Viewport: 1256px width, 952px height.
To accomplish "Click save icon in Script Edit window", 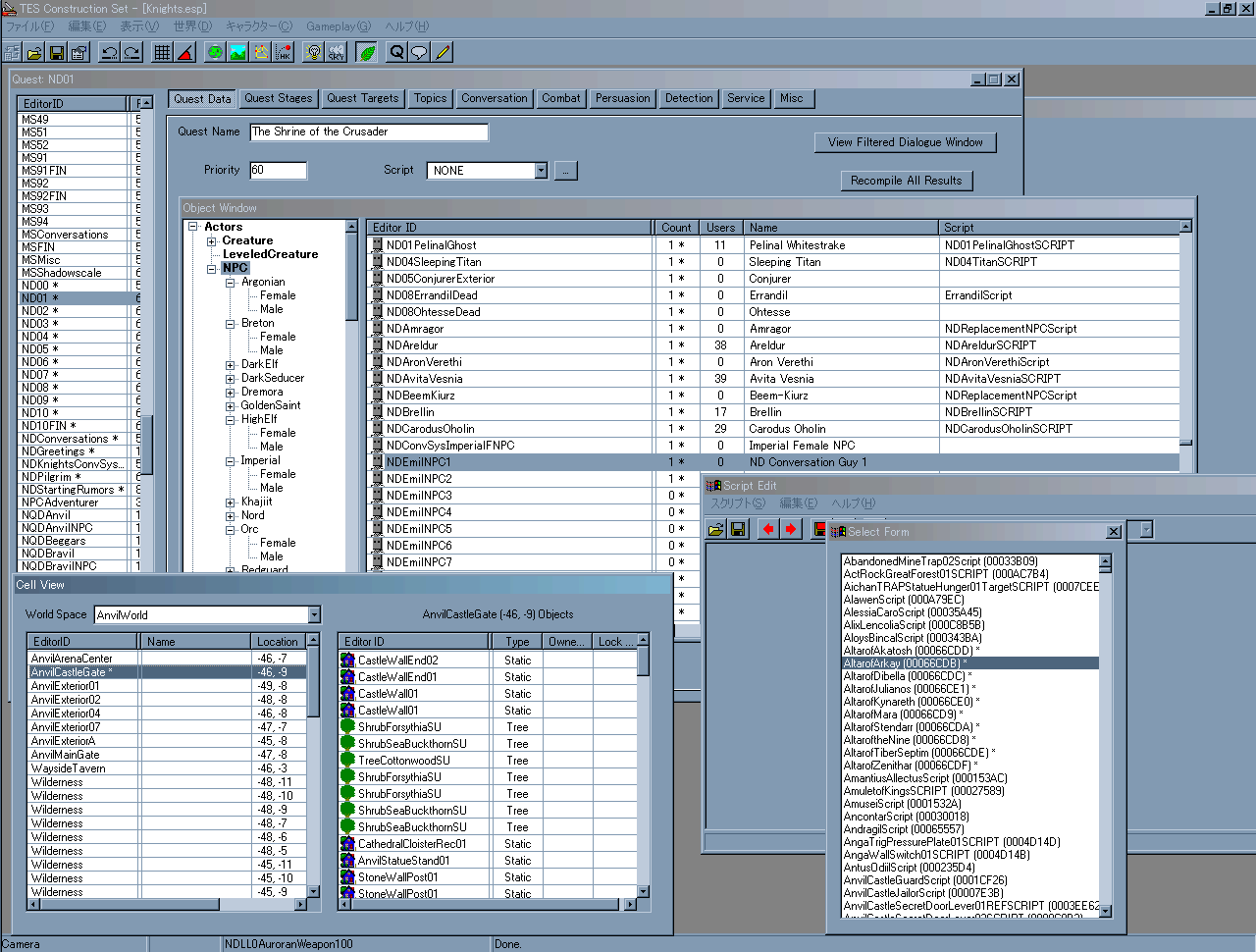I will click(x=739, y=529).
